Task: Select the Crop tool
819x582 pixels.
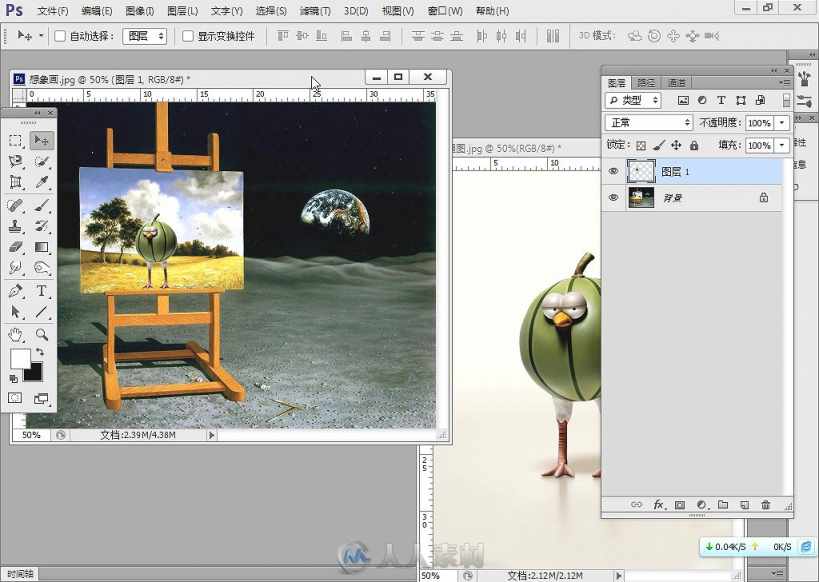Action: pyautogui.click(x=15, y=182)
